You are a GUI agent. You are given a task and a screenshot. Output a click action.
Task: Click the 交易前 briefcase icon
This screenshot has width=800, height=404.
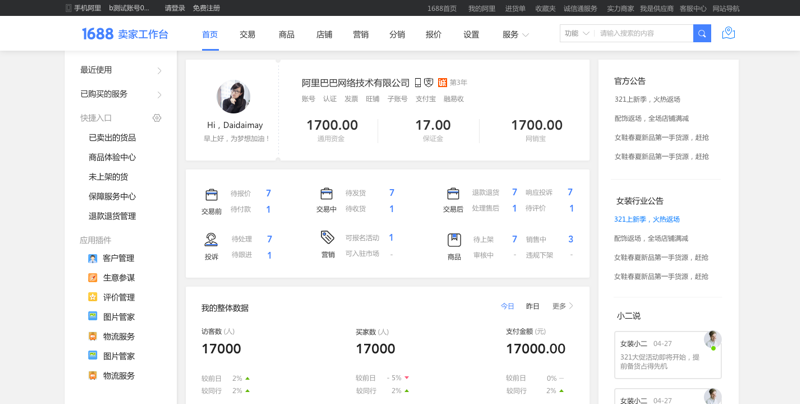211,194
